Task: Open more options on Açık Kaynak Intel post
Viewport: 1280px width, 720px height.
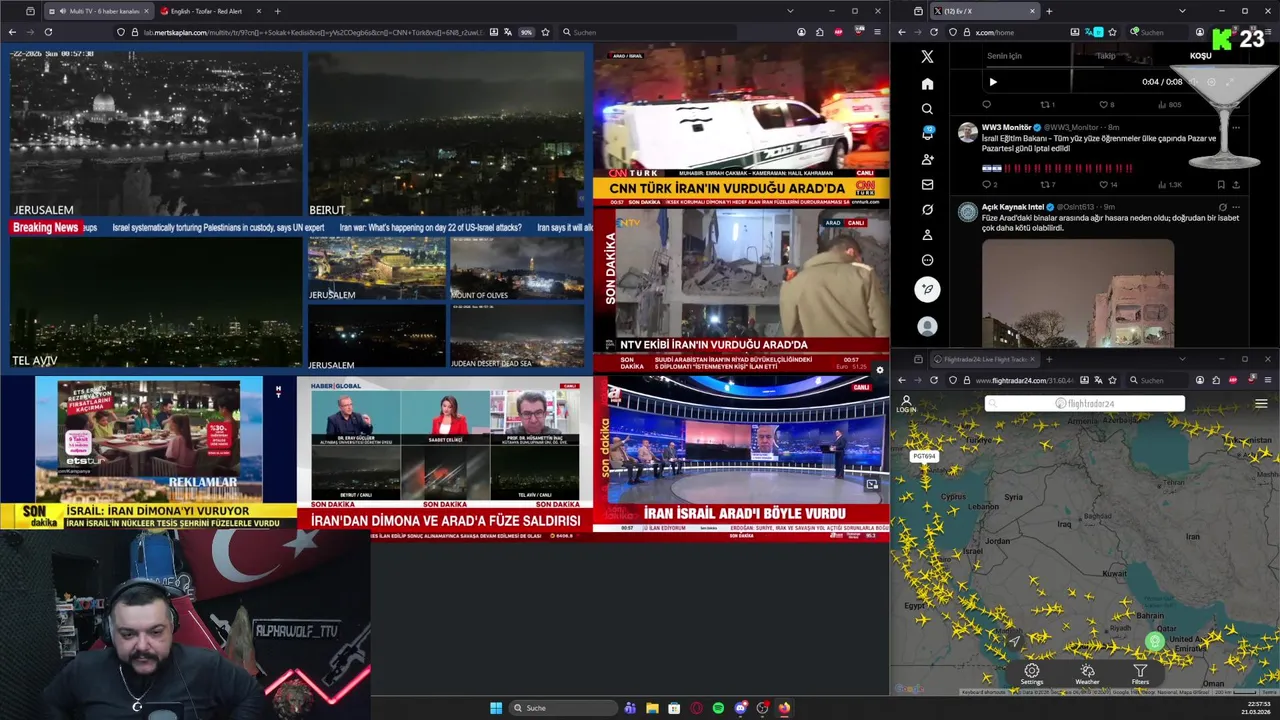Action: tap(1236, 207)
